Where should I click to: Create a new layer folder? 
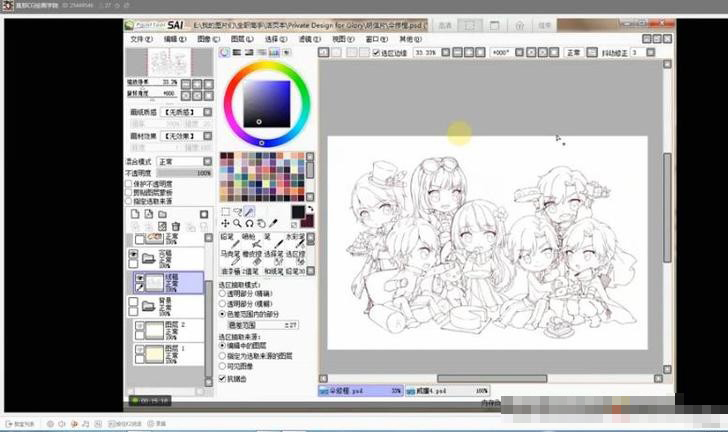coord(162,214)
